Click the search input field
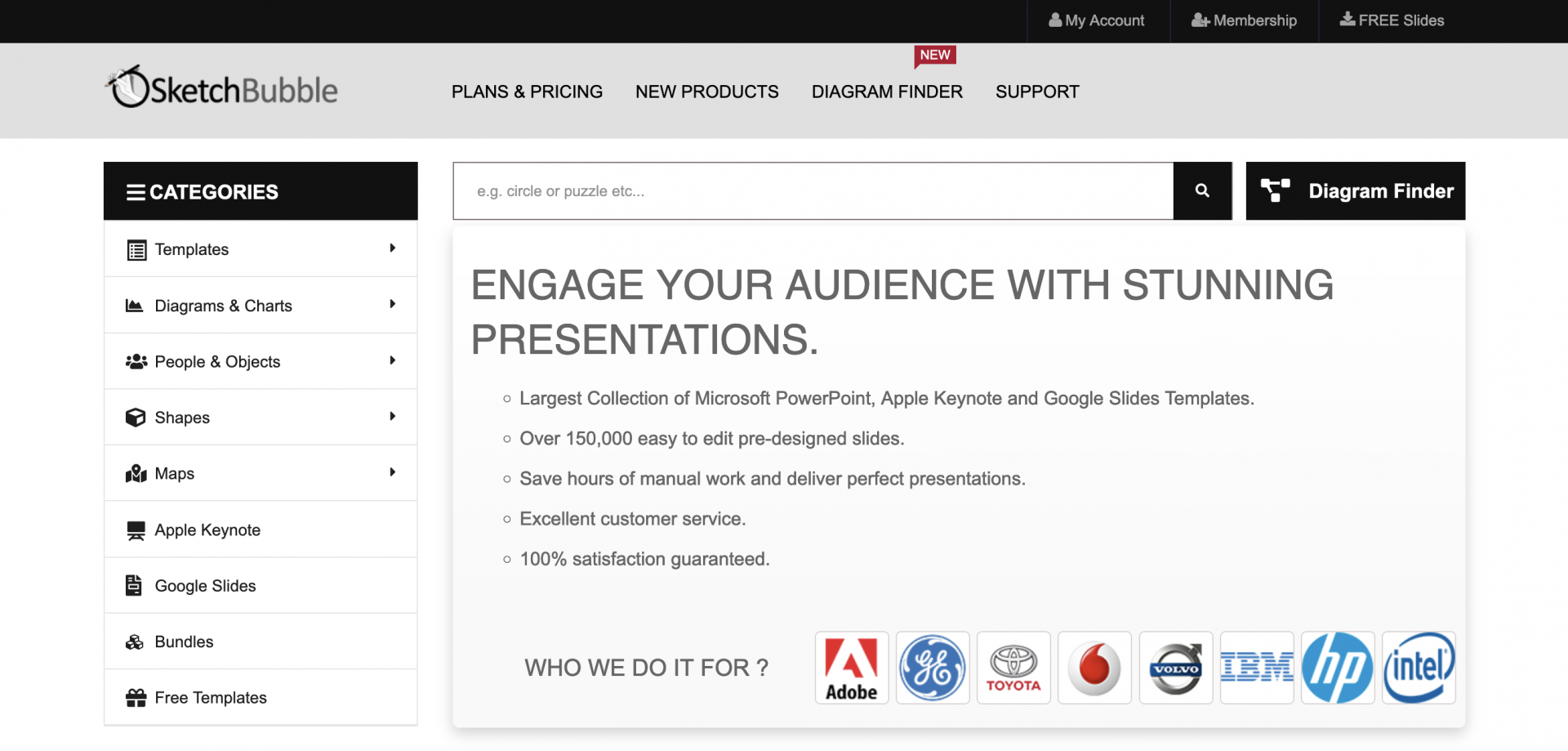This screenshot has height=751, width=1568. point(813,191)
